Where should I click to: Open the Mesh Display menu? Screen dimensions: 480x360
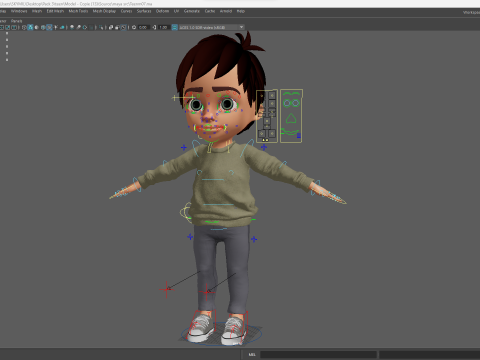[104, 11]
